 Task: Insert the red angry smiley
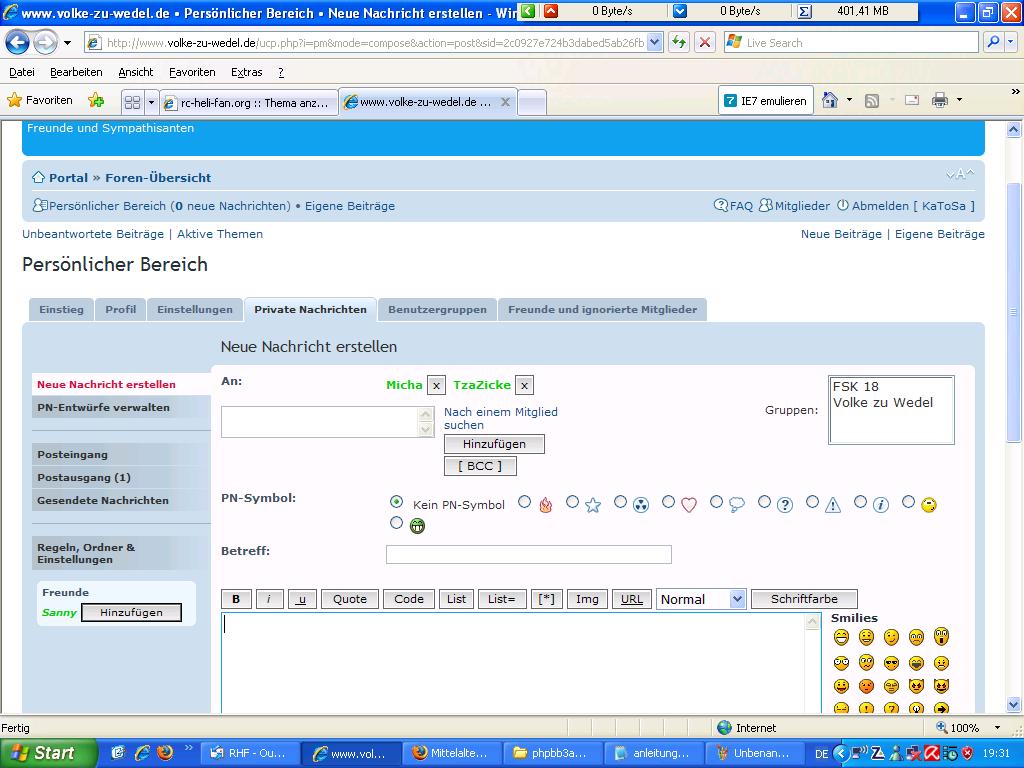866,686
